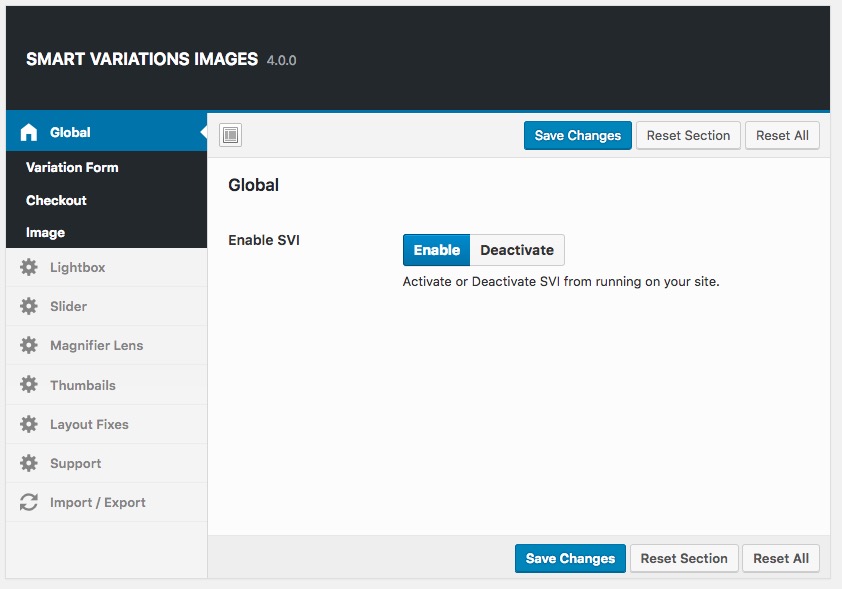Open the Checkout subsection
The height and width of the screenshot is (589, 842).
point(56,200)
